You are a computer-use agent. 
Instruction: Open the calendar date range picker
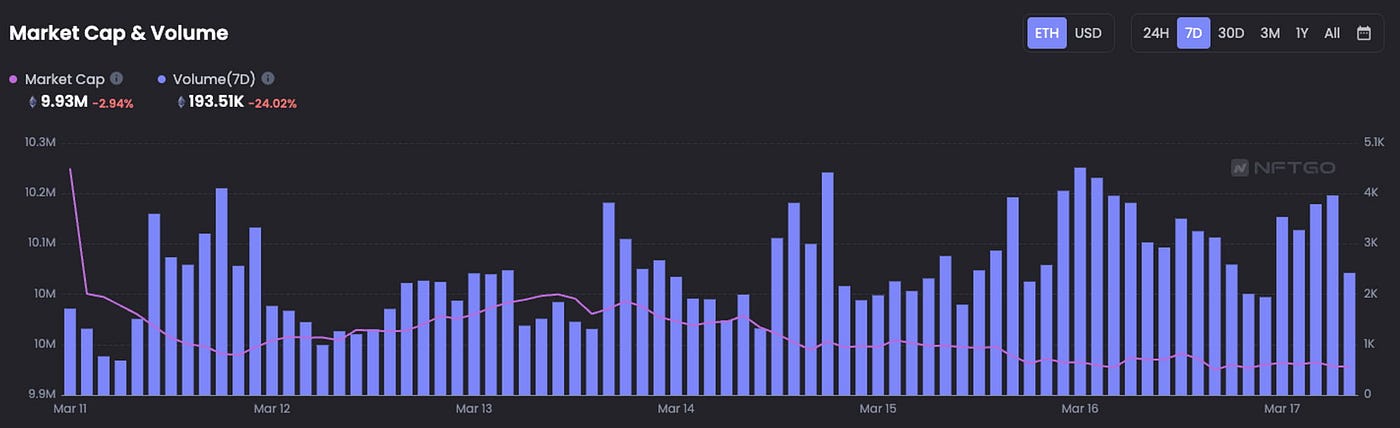pyautogui.click(x=1363, y=33)
